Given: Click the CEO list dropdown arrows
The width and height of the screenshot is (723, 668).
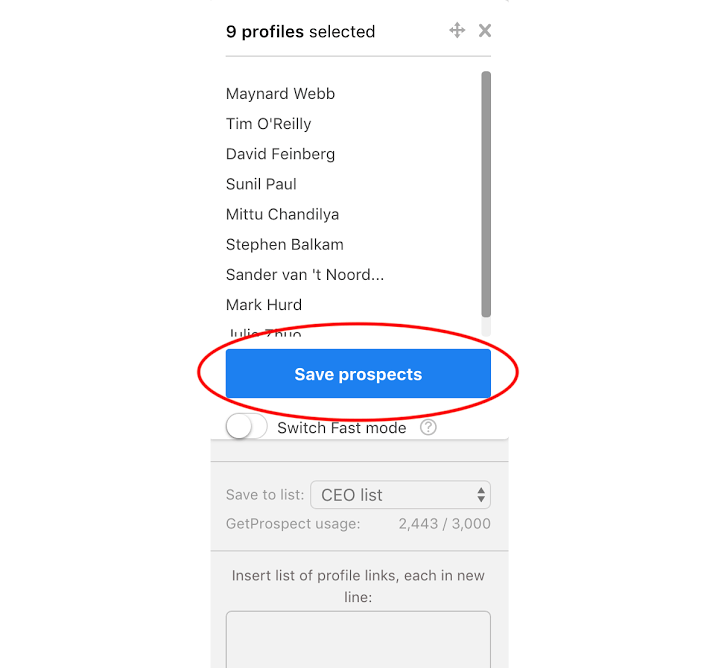Looking at the screenshot, I should (x=481, y=495).
